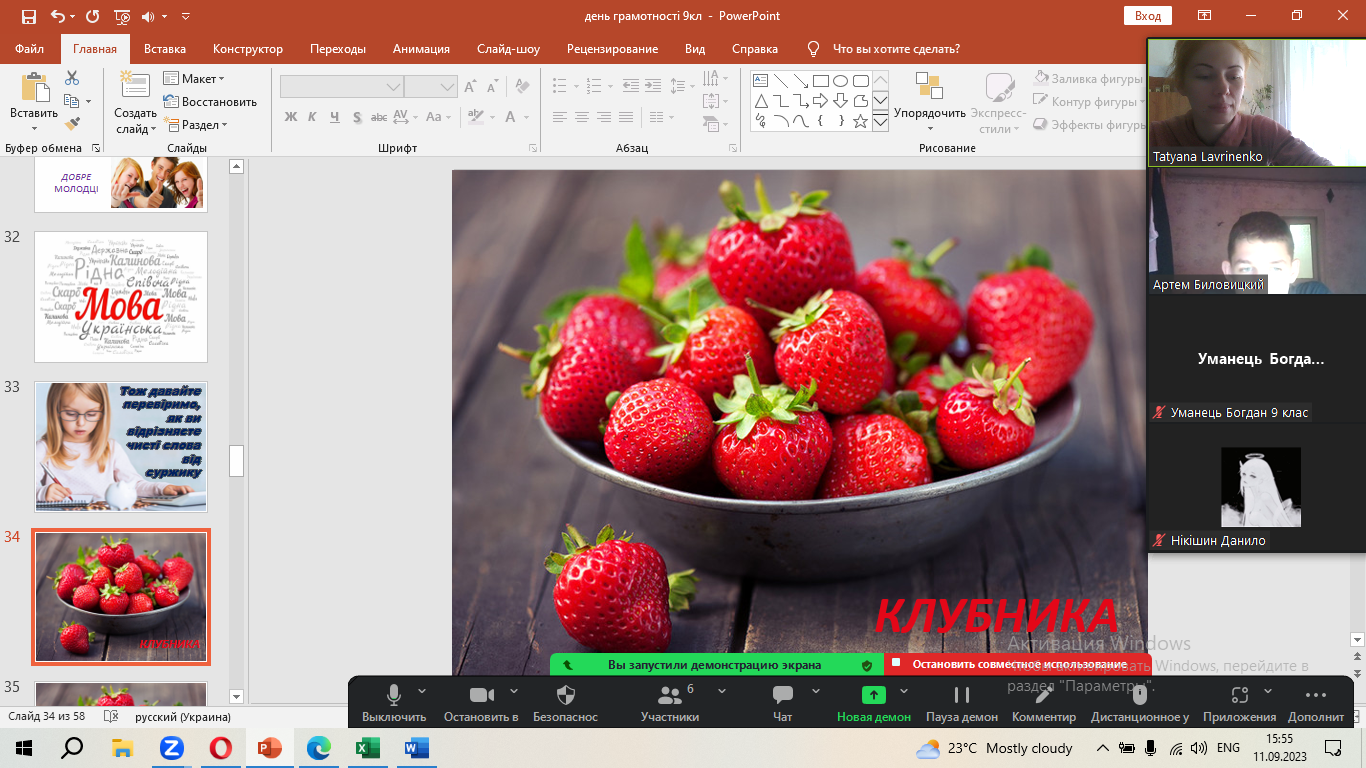Select slide 33 thumbnail with girl
This screenshot has height=768, width=1366.
[x=121, y=446]
